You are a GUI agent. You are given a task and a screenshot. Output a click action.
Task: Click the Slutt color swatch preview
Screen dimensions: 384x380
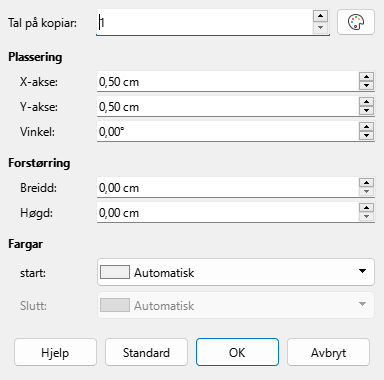coord(115,305)
